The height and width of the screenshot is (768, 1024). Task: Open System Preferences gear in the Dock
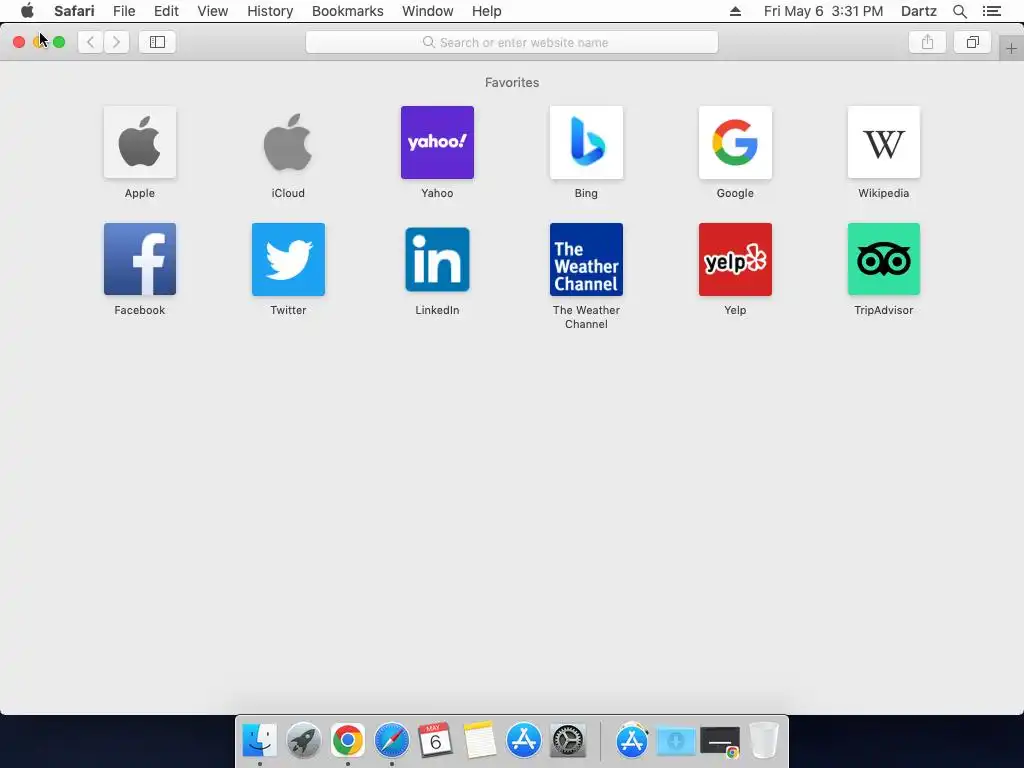pyautogui.click(x=568, y=741)
